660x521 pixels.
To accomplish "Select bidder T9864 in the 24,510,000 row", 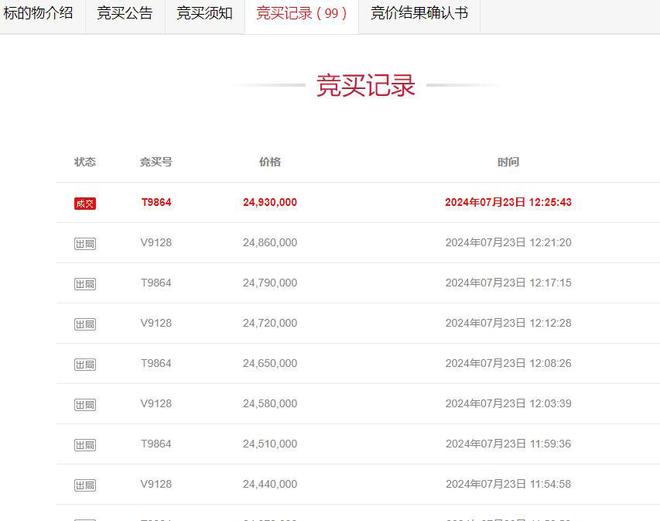I will pyautogui.click(x=156, y=444).
